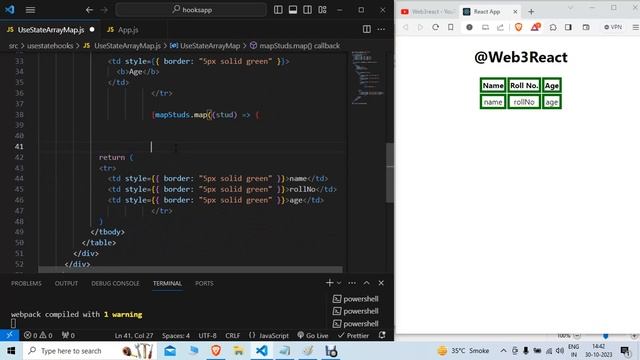Toggle secondary side bar layout icon
This screenshot has width=640, height=360.
click(307, 10)
